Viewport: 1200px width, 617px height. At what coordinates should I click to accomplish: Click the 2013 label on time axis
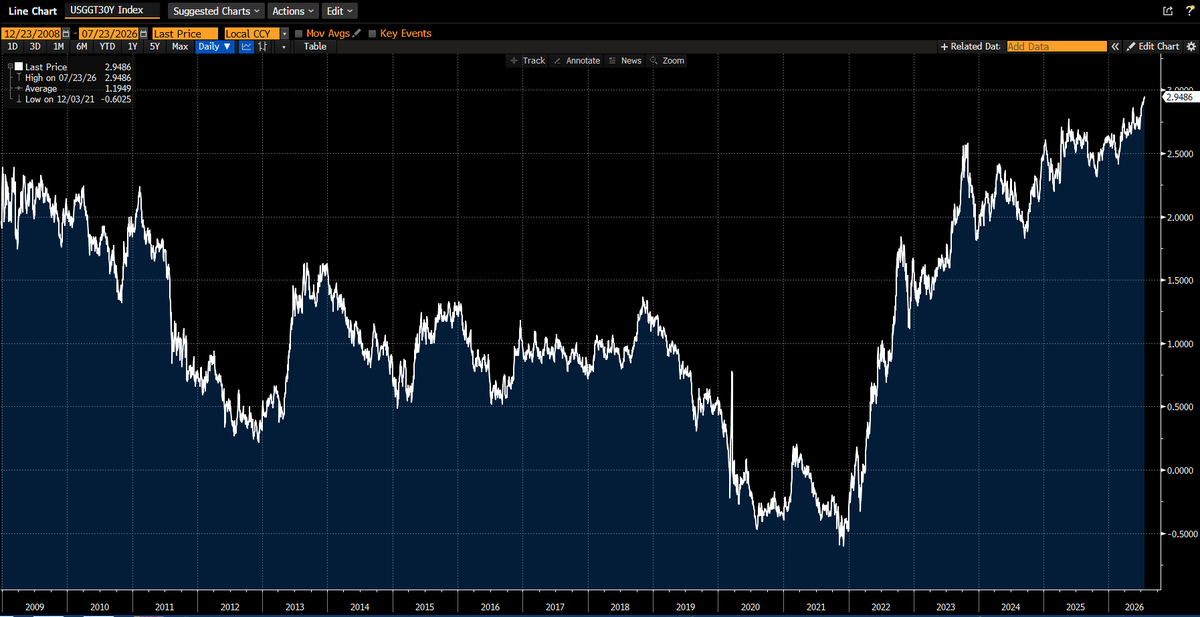point(295,606)
